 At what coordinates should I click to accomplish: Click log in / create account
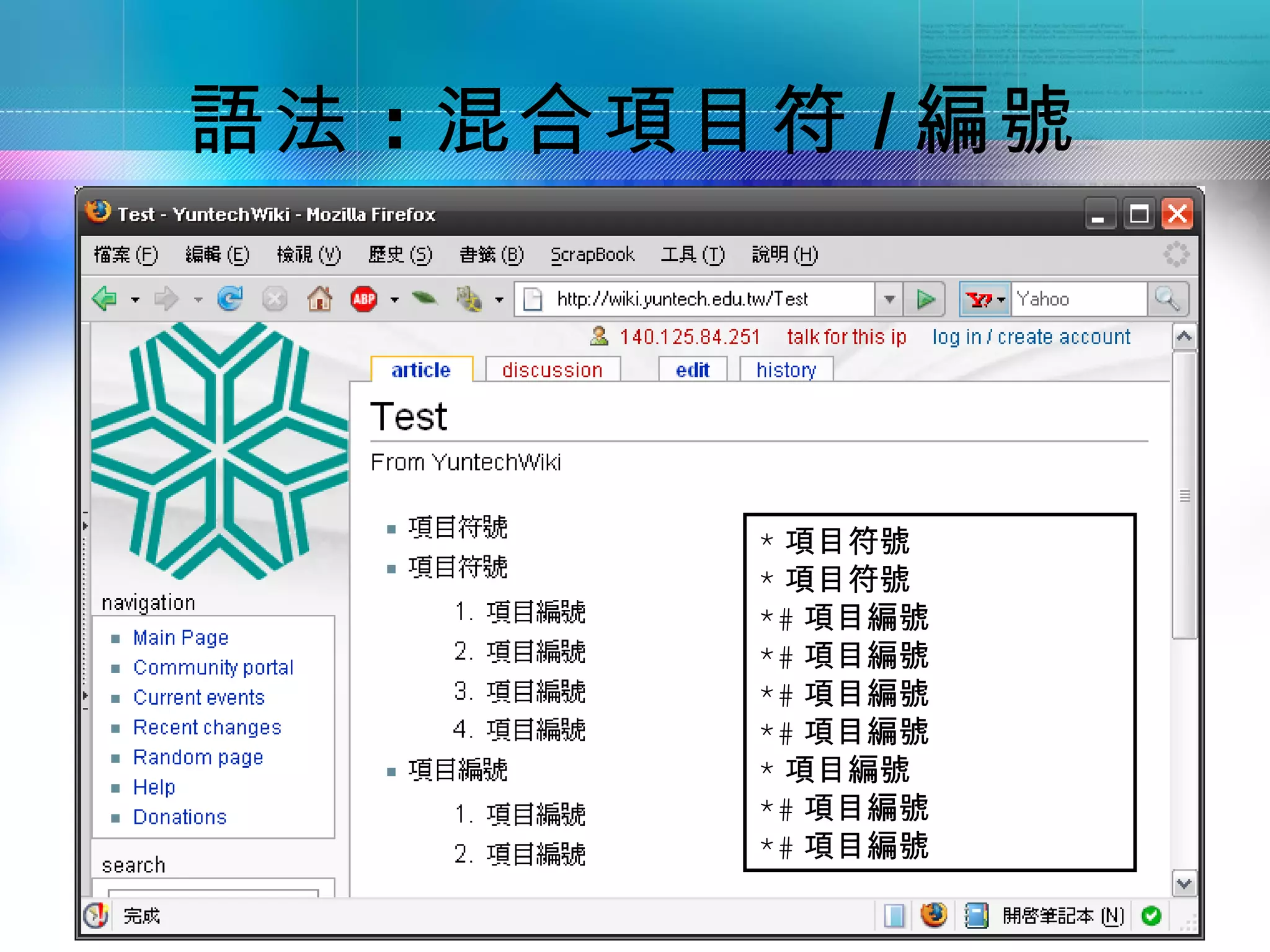(x=1031, y=337)
